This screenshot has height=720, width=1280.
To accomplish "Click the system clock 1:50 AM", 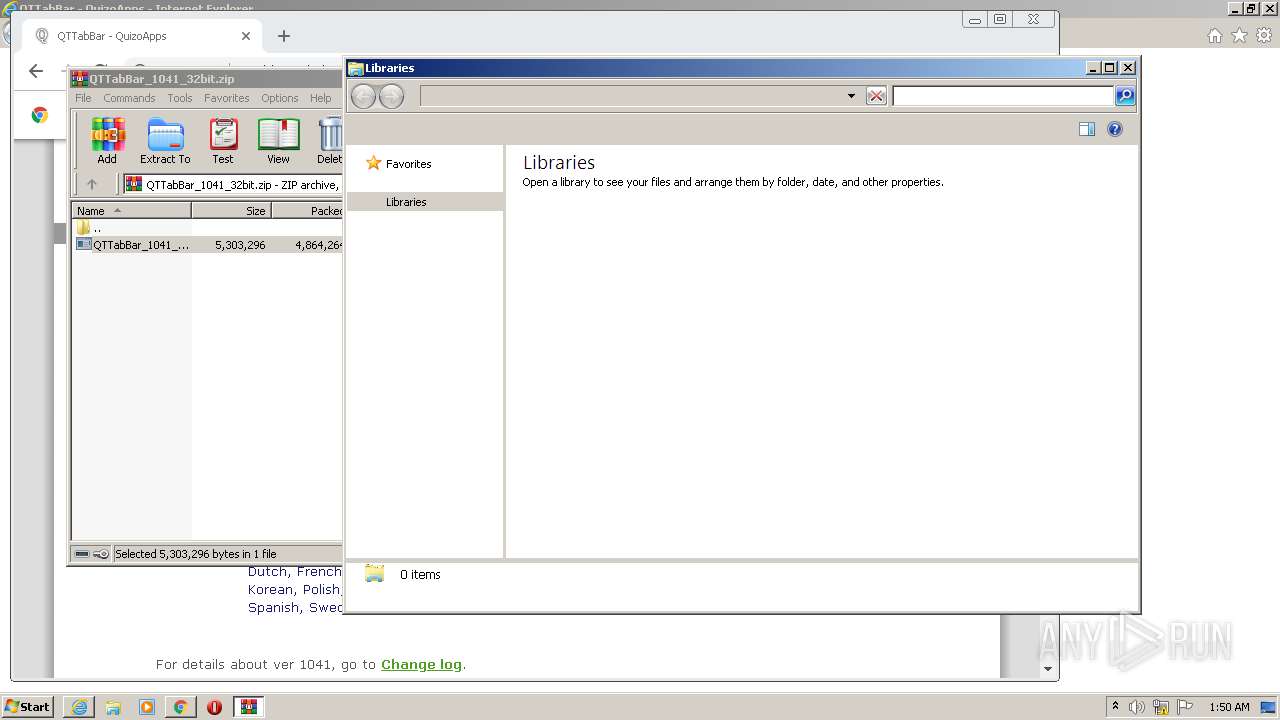I will pyautogui.click(x=1229, y=707).
